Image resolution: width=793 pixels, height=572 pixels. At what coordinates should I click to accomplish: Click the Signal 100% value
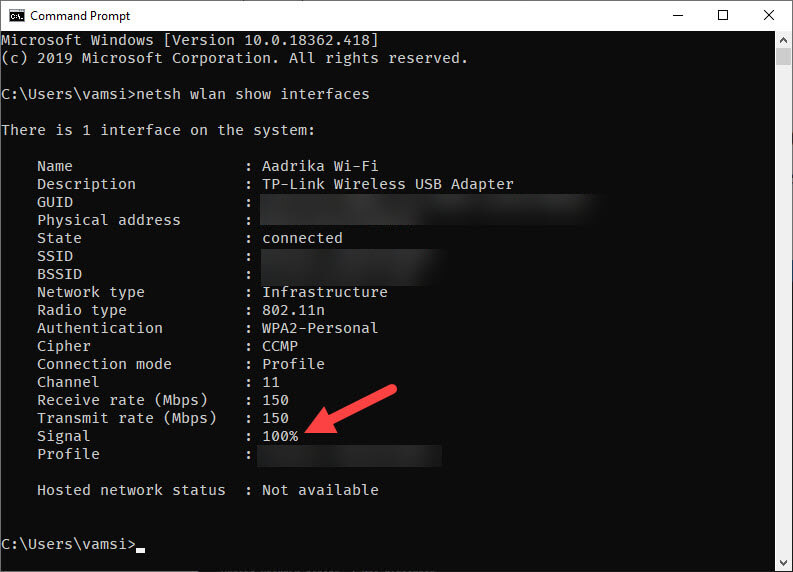[x=280, y=436]
